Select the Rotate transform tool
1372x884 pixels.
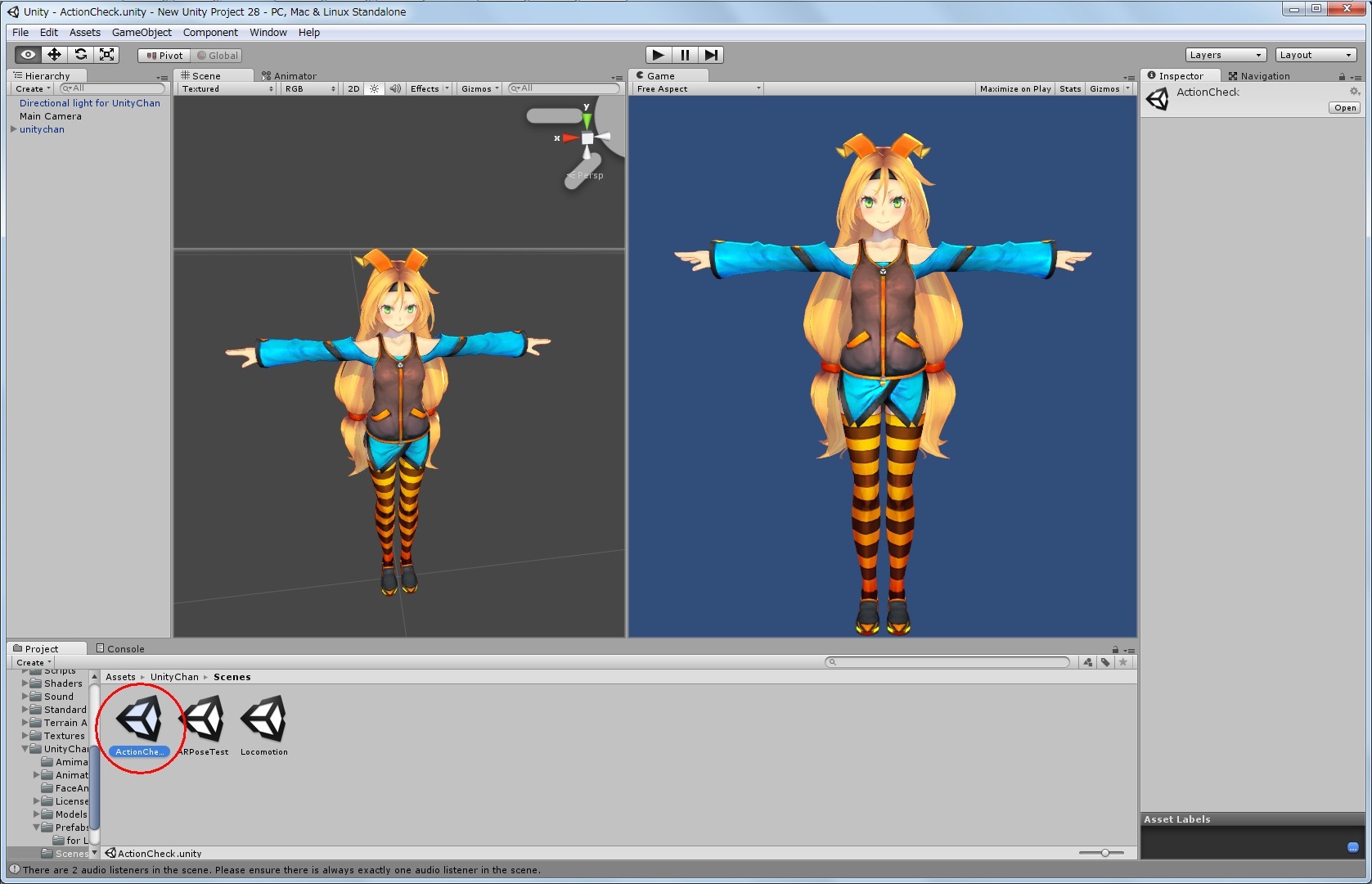[80, 55]
